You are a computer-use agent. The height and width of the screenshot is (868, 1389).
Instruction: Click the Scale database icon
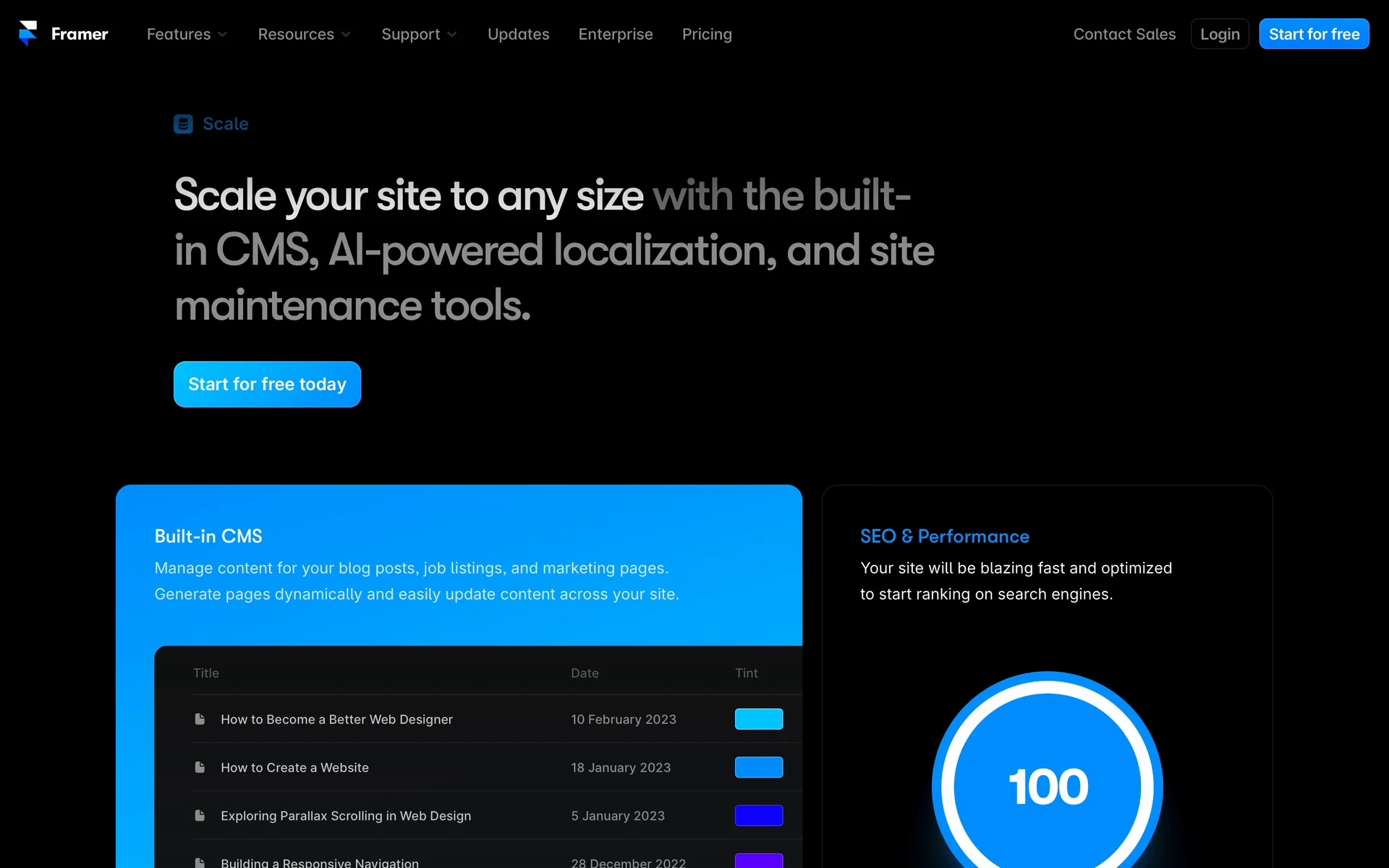(x=183, y=124)
